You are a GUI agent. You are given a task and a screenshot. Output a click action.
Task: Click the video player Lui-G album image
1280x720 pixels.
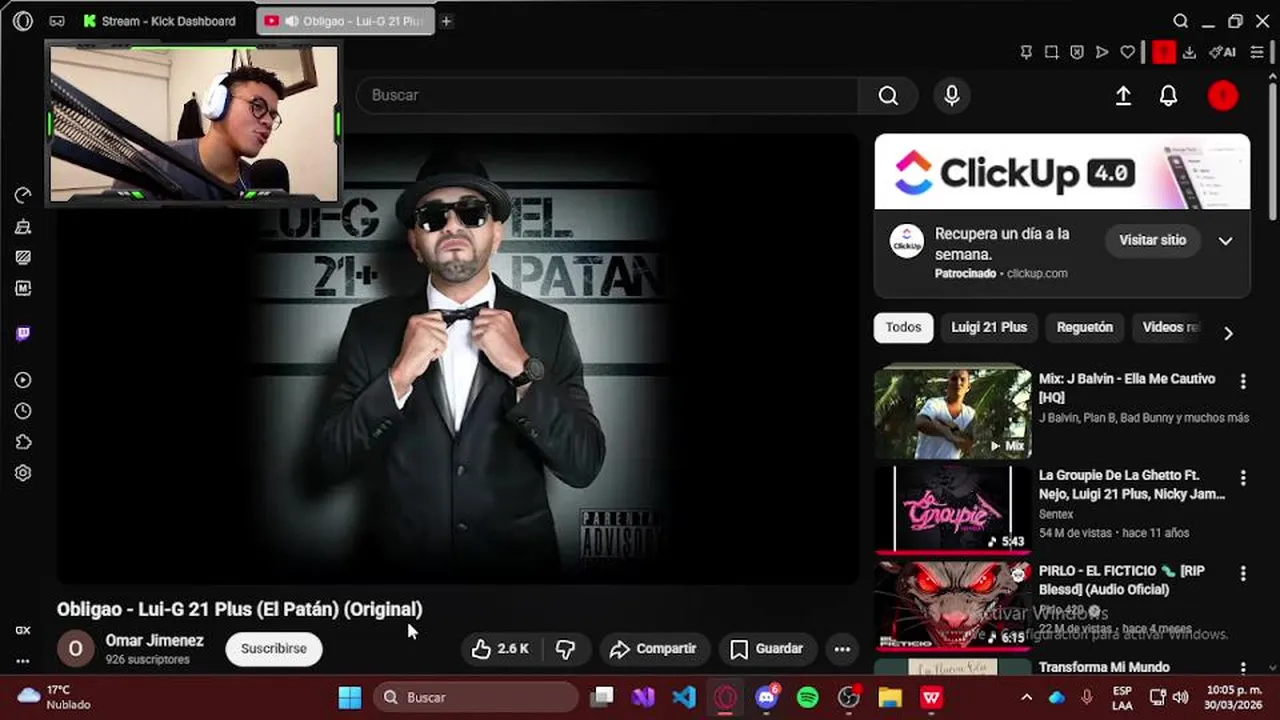pyautogui.click(x=458, y=358)
